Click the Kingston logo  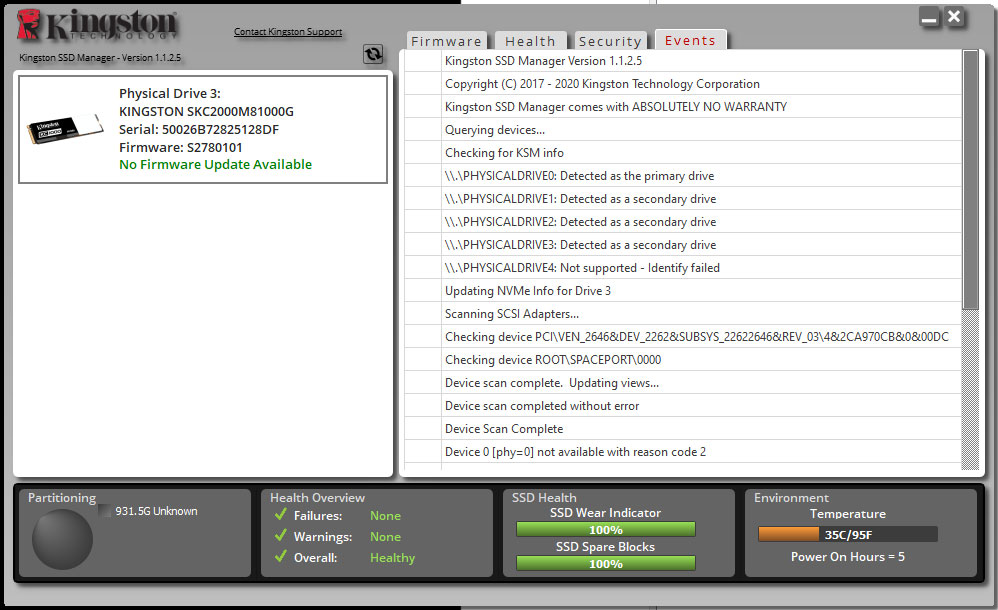click(97, 25)
